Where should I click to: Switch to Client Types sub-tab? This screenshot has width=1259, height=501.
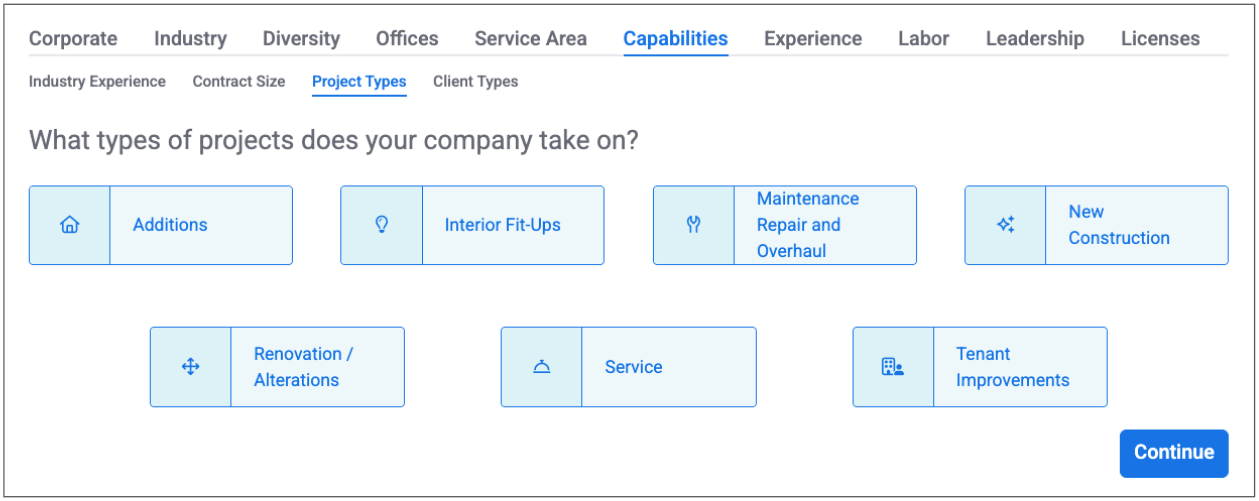475,82
